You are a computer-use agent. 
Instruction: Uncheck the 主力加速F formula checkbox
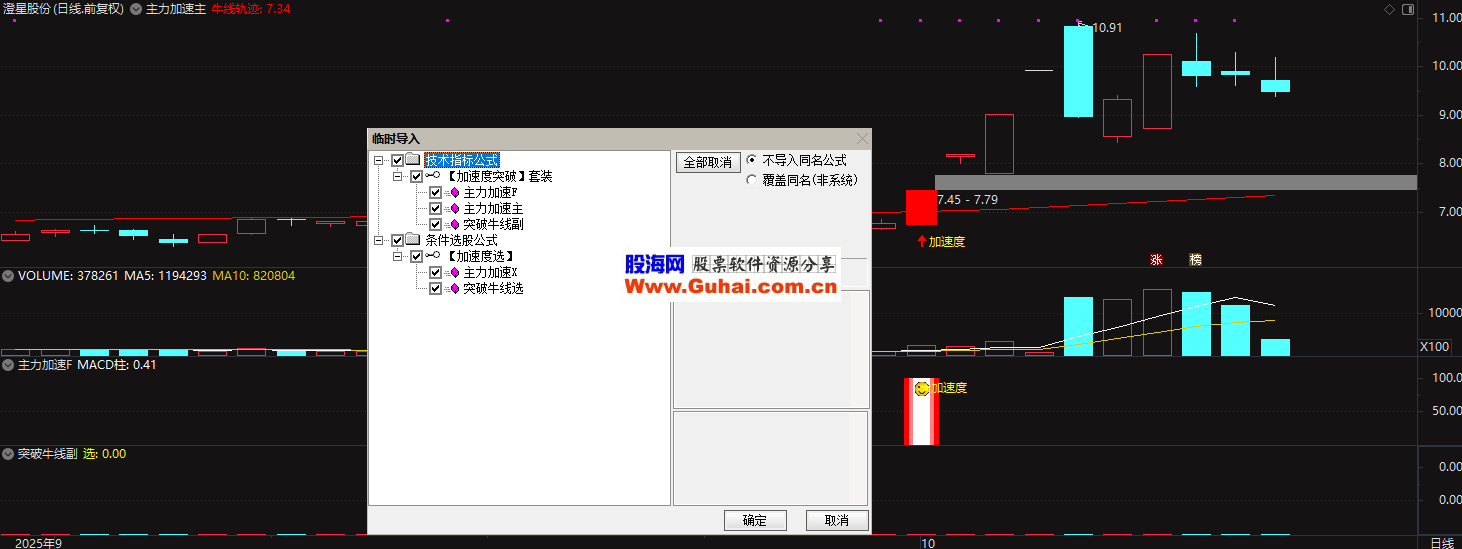[435, 192]
